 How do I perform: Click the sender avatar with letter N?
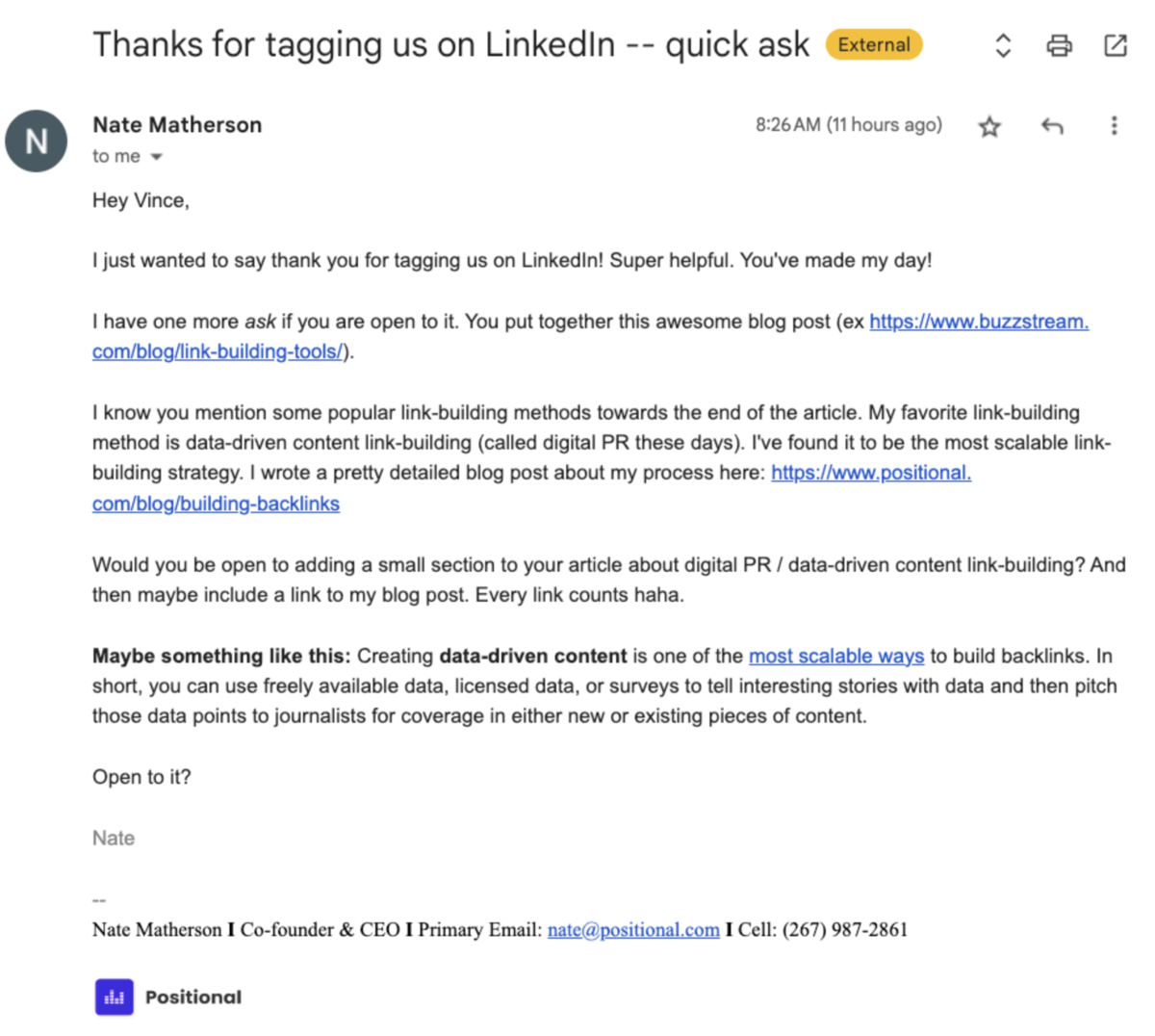click(x=37, y=142)
